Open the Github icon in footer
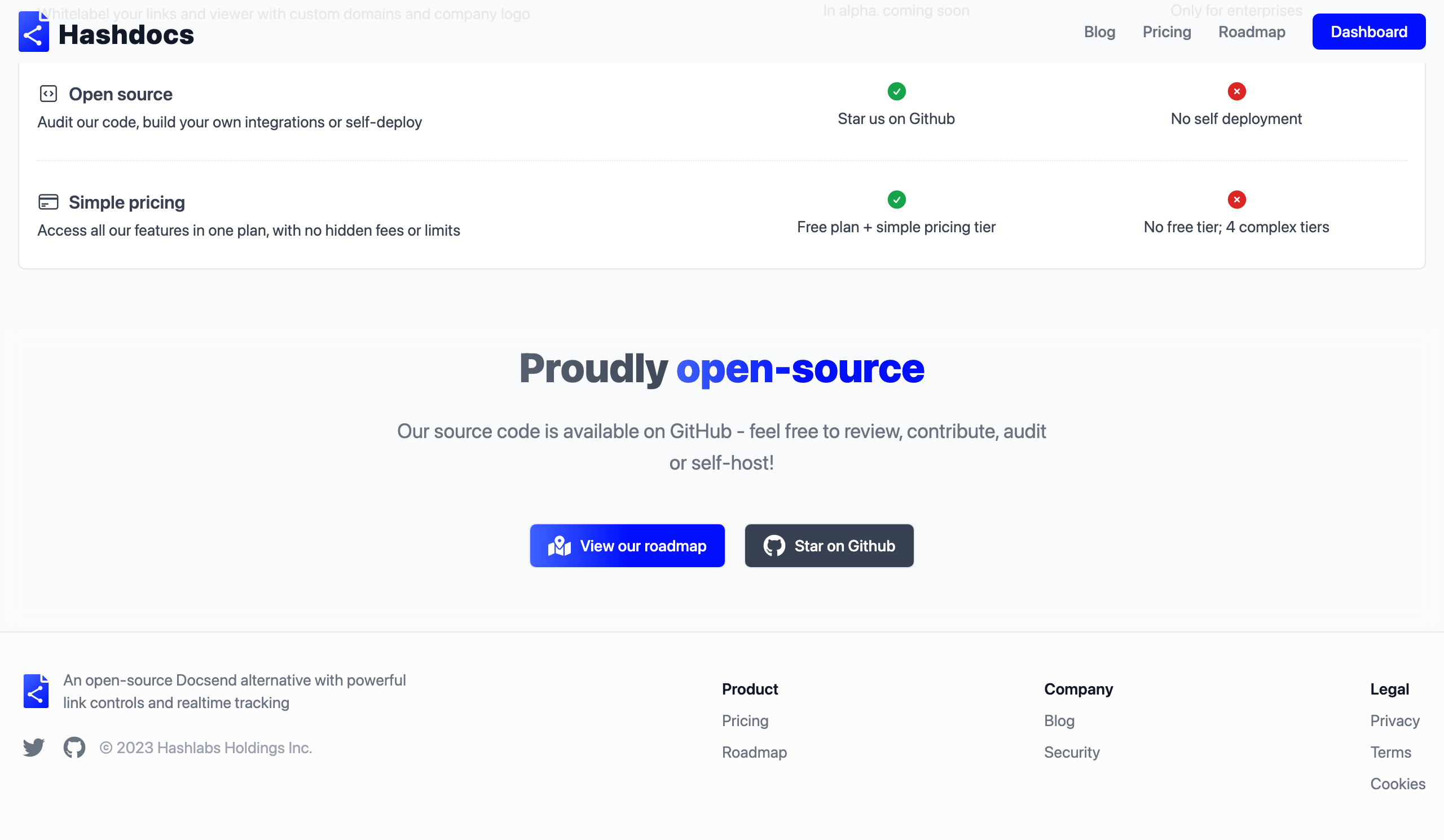1444x840 pixels. point(74,748)
